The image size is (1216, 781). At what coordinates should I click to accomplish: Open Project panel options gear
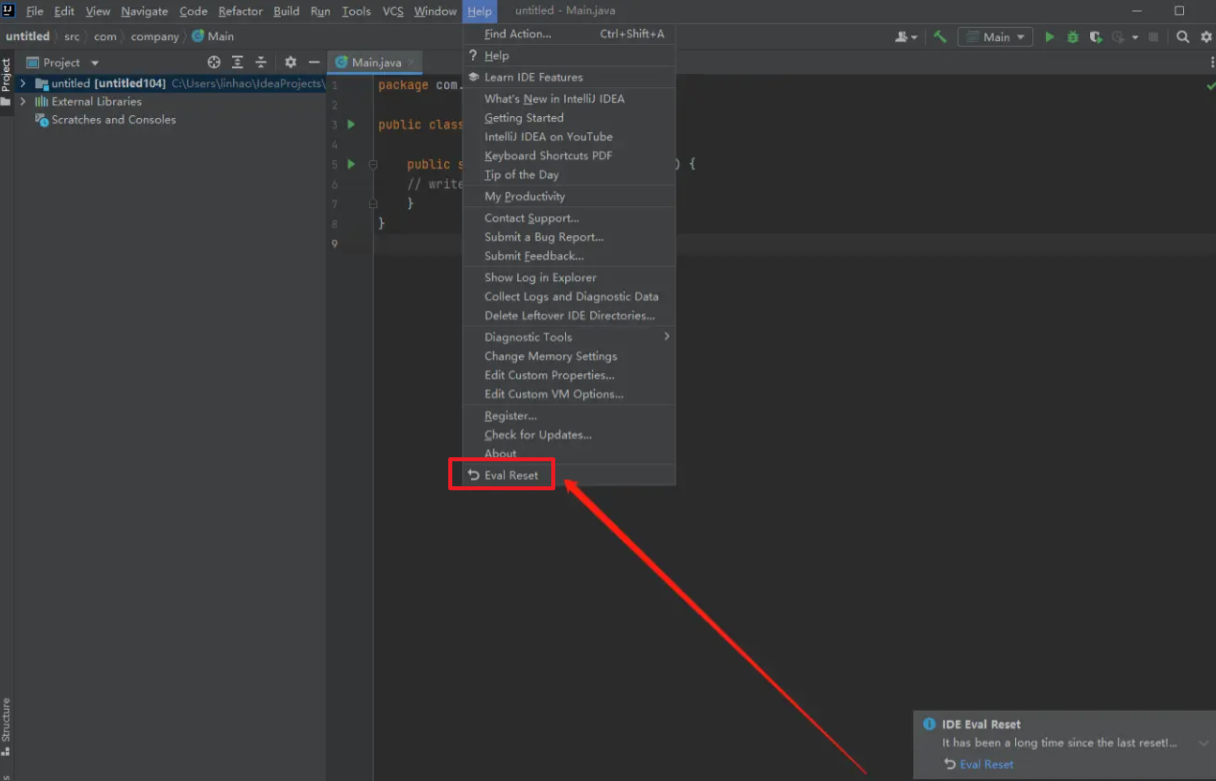point(290,62)
